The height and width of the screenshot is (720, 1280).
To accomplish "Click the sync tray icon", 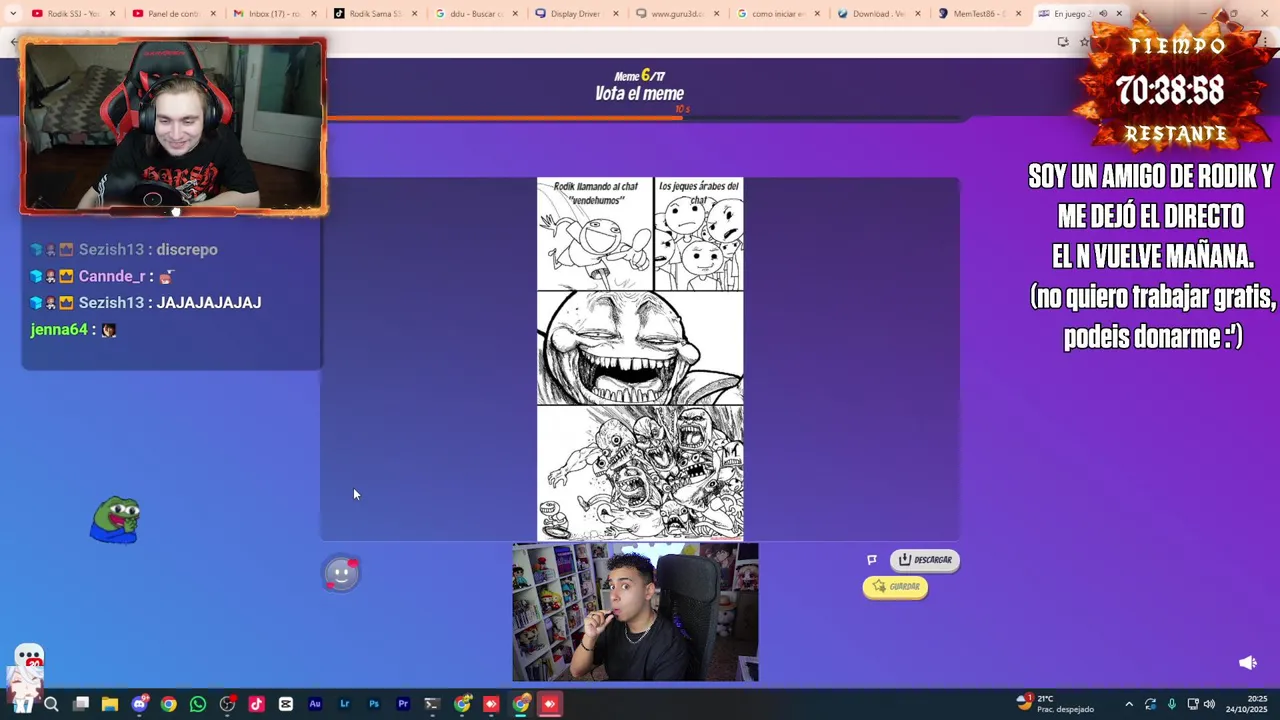I will click(1150, 704).
